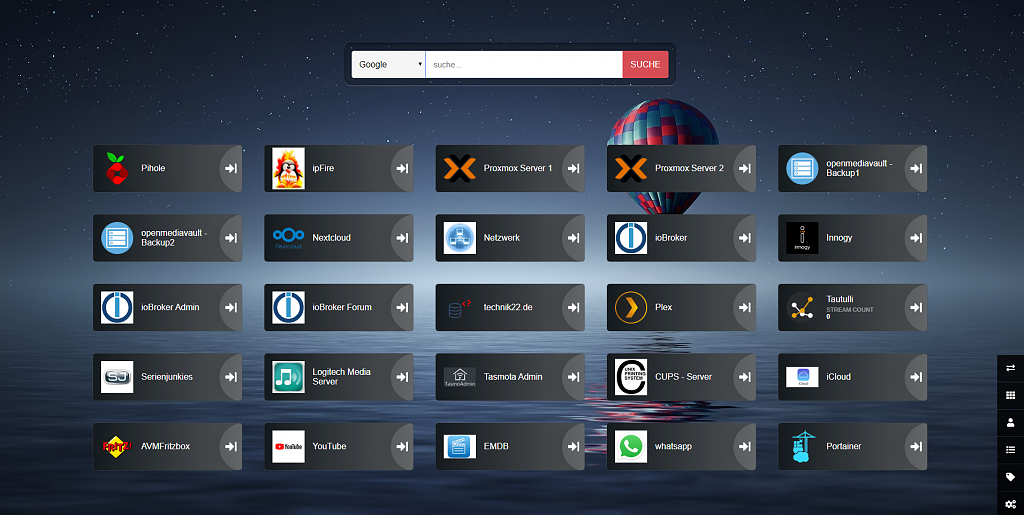
Task: Click the ioBroker Forum logo icon
Action: (288, 307)
